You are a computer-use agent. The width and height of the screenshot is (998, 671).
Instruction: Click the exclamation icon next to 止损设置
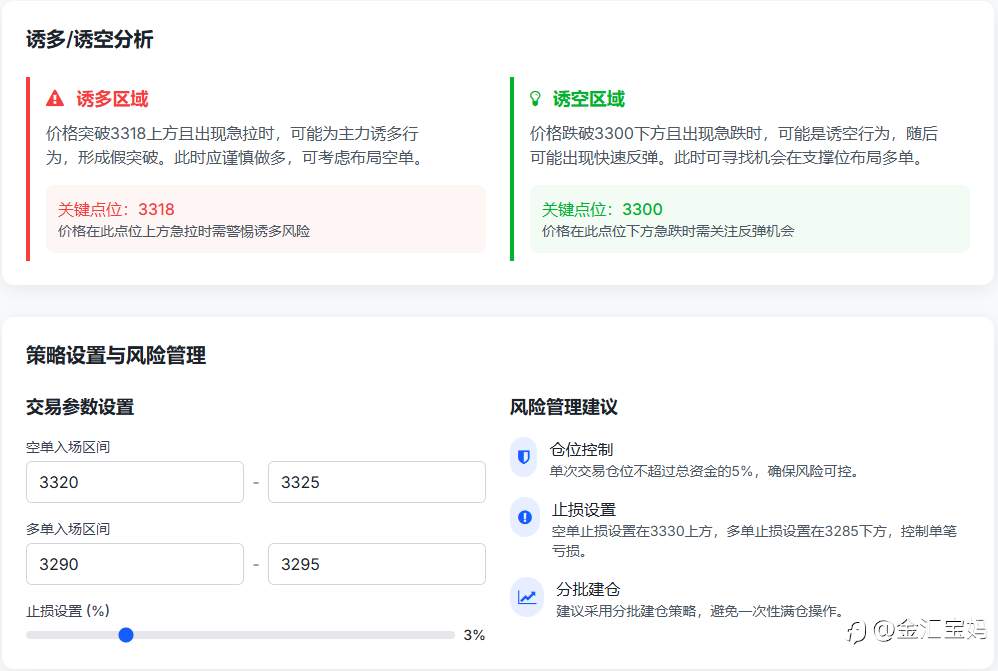tap(525, 517)
